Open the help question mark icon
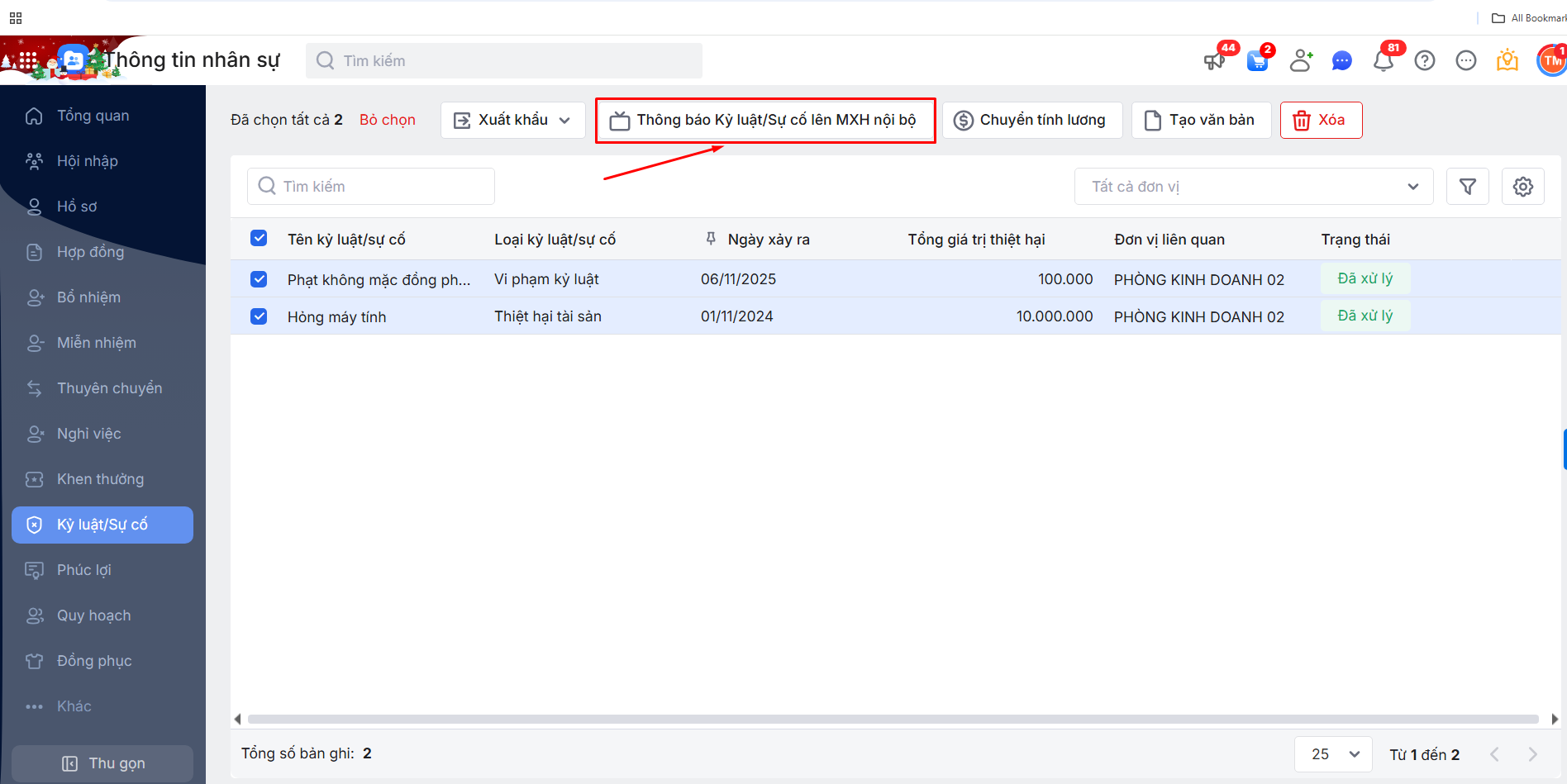This screenshot has height=784, width=1567. [x=1424, y=61]
